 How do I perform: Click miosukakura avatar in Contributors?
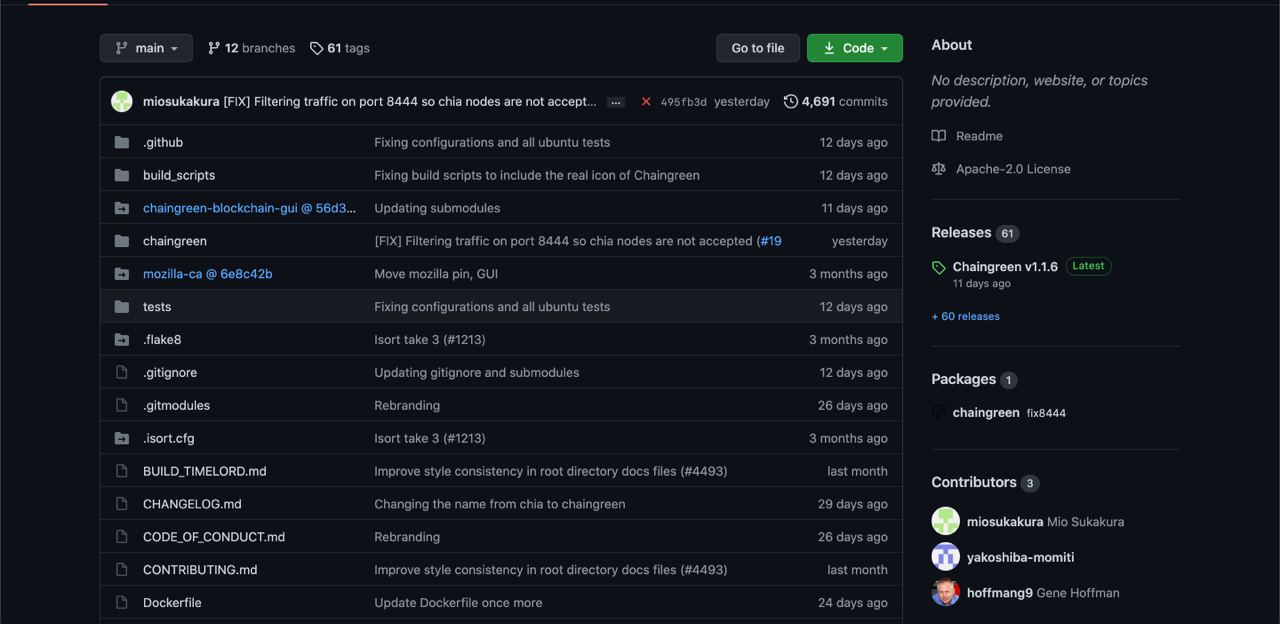[x=945, y=521]
